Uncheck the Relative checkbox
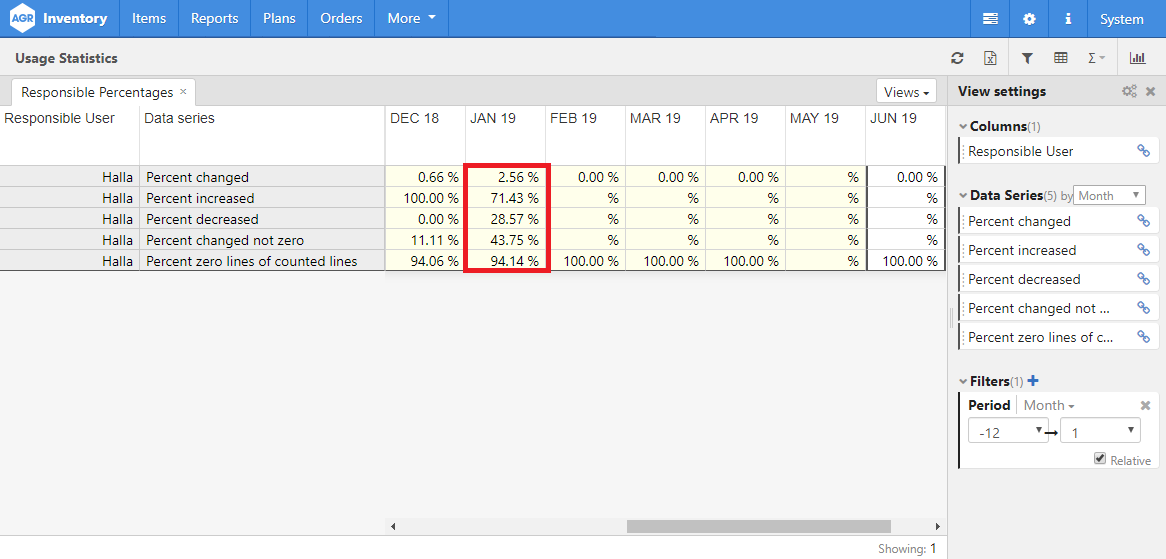The image size is (1166, 559). 1100,458
